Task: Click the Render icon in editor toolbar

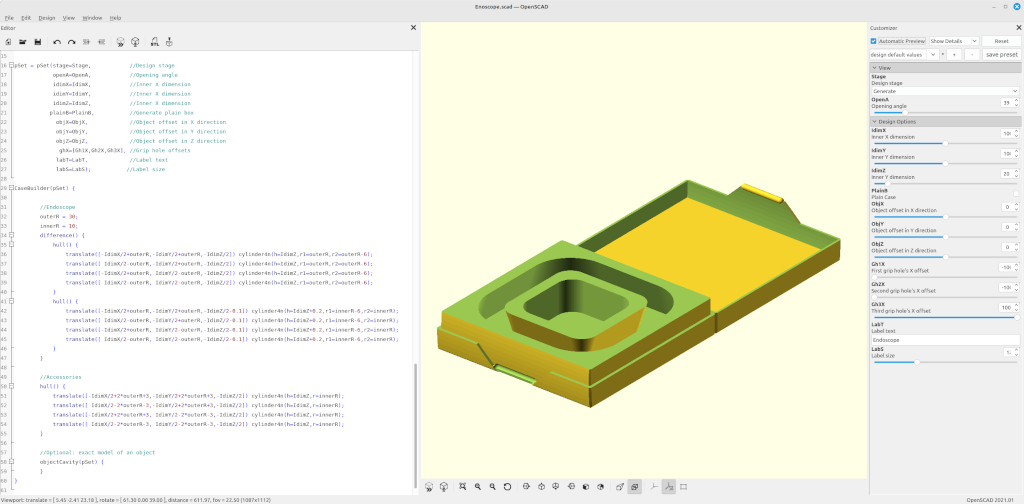Action: click(135, 42)
